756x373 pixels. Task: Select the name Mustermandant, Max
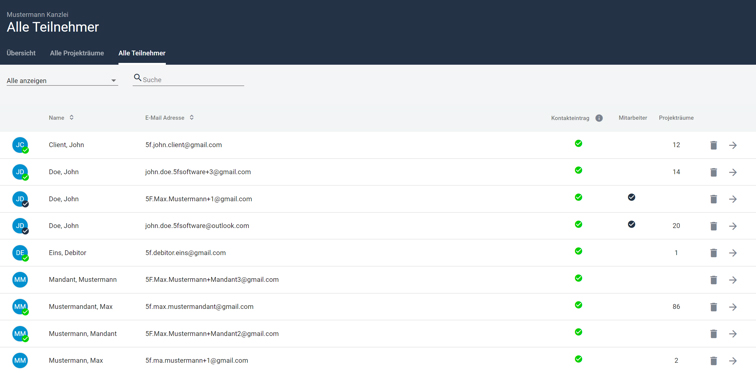click(x=81, y=306)
